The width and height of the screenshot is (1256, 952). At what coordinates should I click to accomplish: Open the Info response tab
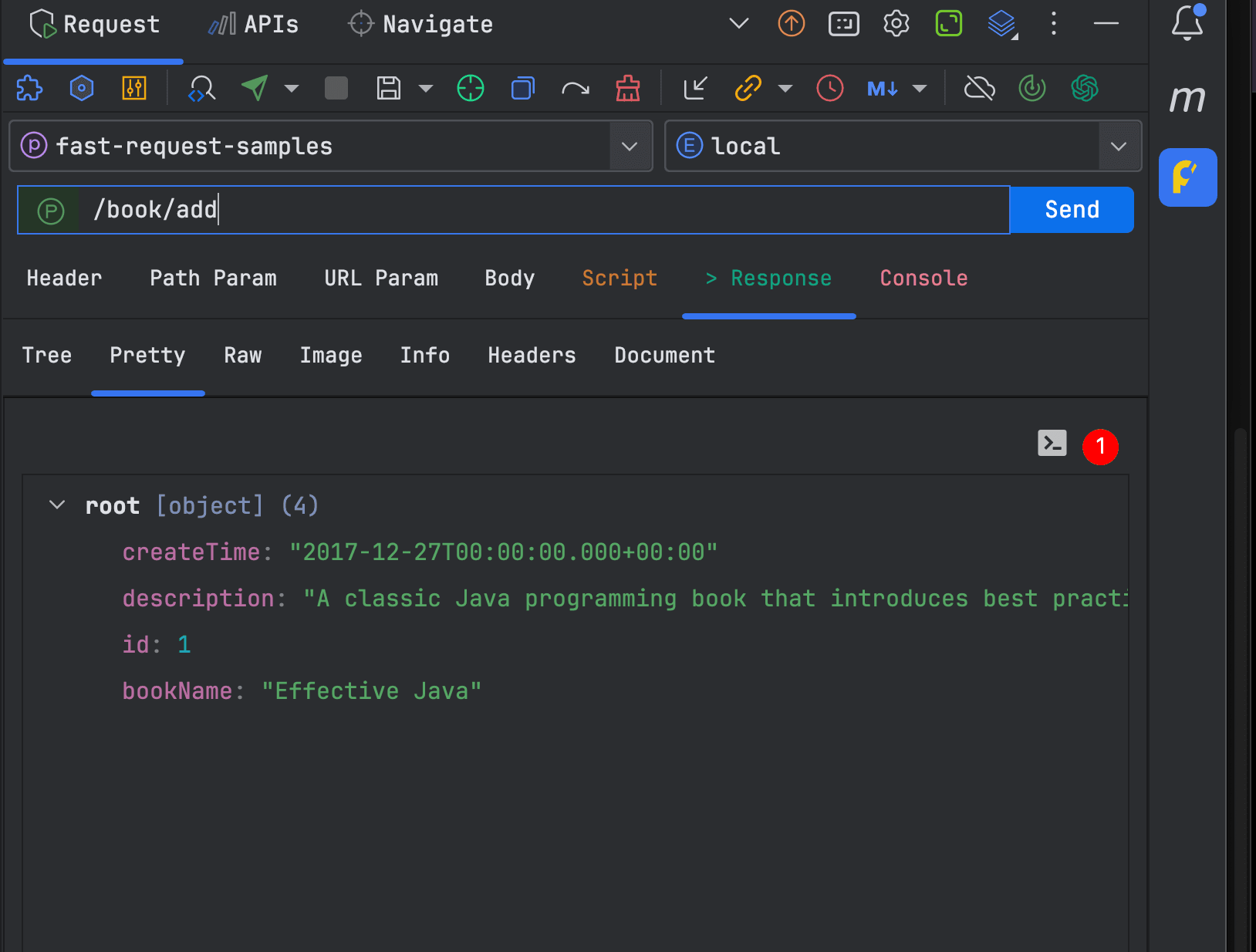(425, 356)
